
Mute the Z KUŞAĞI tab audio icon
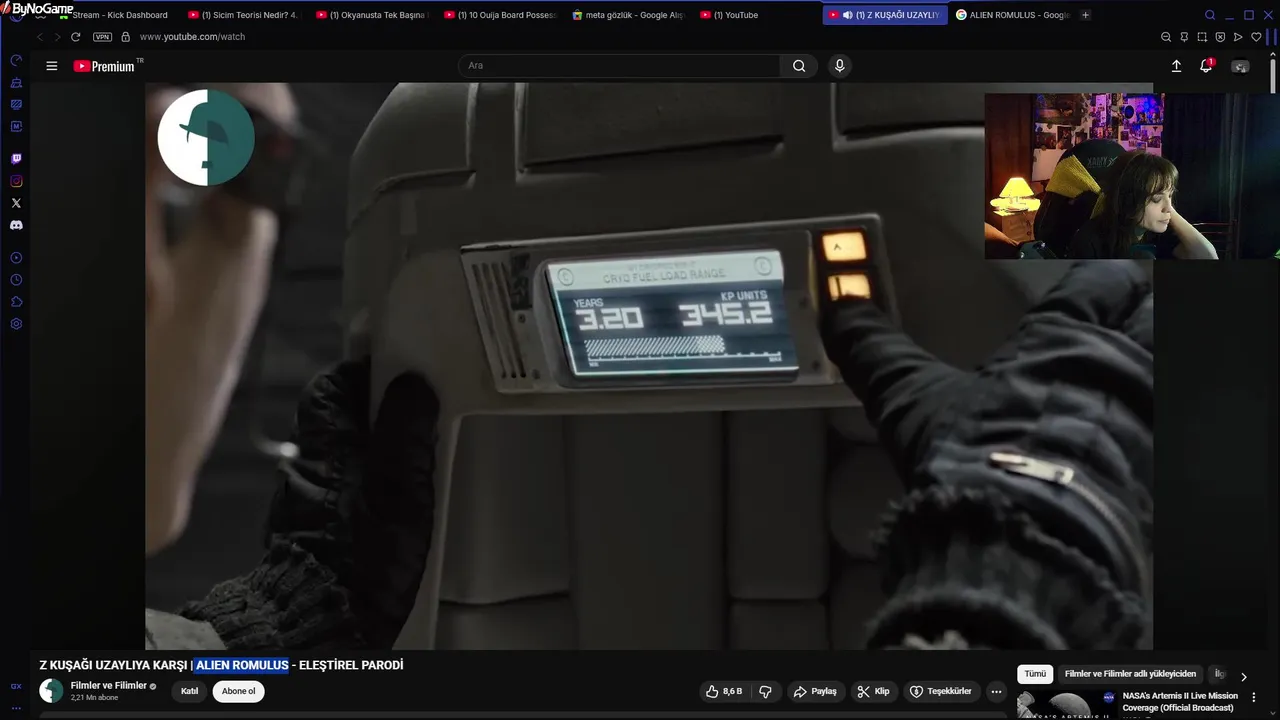[x=847, y=15]
